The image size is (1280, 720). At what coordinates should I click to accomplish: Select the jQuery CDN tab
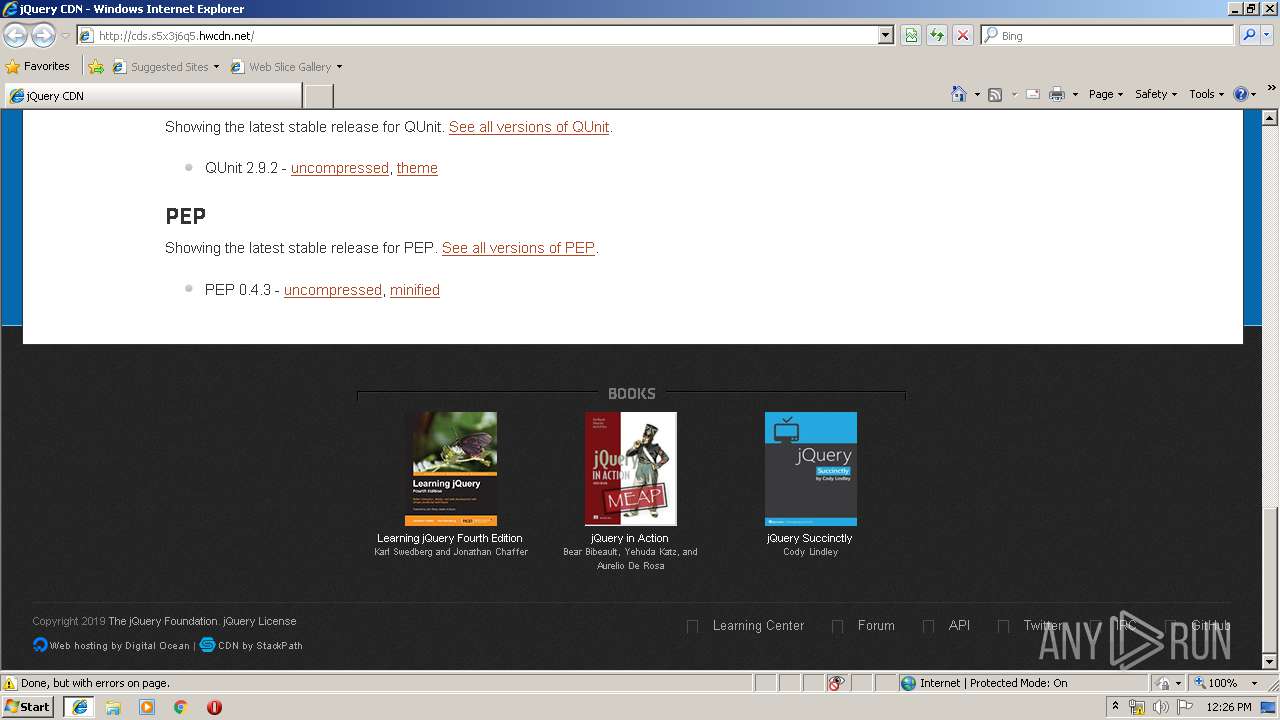pyautogui.click(x=153, y=96)
